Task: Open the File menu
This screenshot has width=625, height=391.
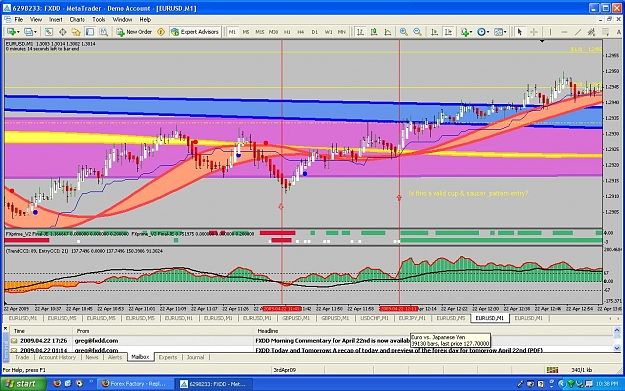Action: coord(19,19)
